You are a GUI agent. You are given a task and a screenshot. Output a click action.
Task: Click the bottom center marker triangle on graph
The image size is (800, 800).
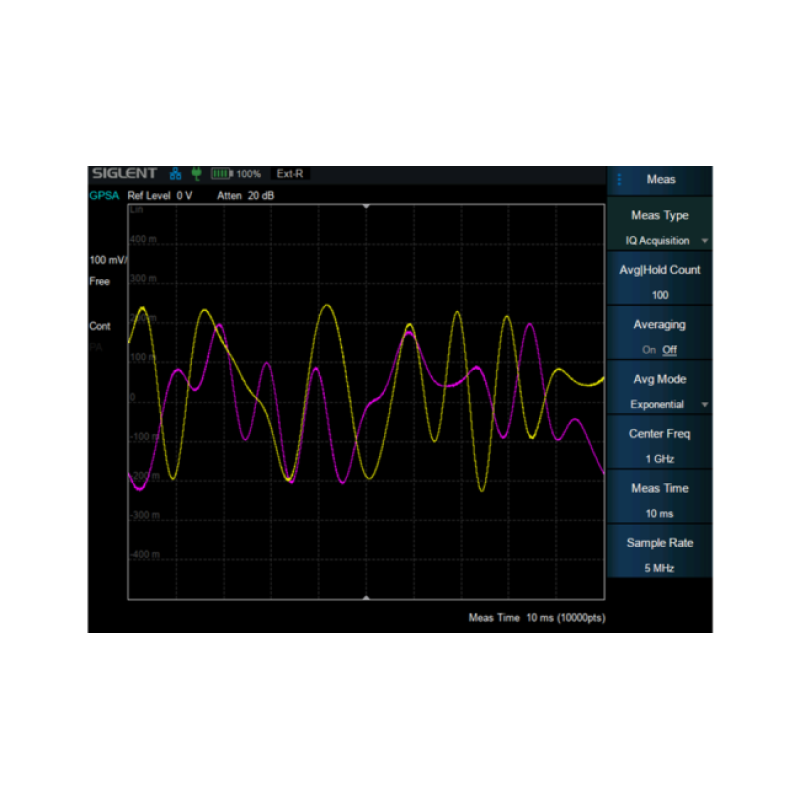(366, 598)
